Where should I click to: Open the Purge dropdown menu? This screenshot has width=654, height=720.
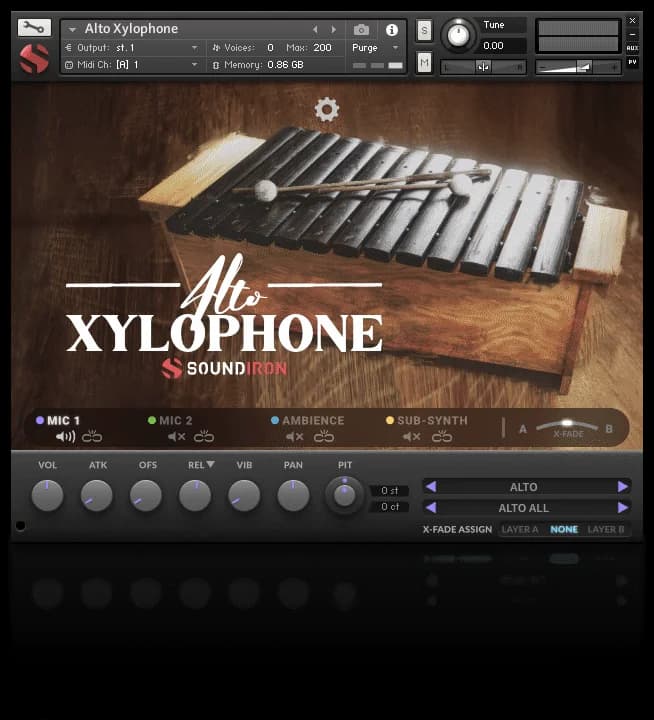pos(375,48)
